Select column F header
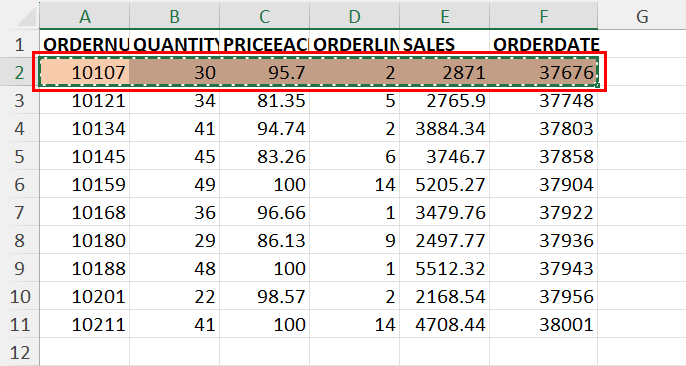 click(544, 16)
